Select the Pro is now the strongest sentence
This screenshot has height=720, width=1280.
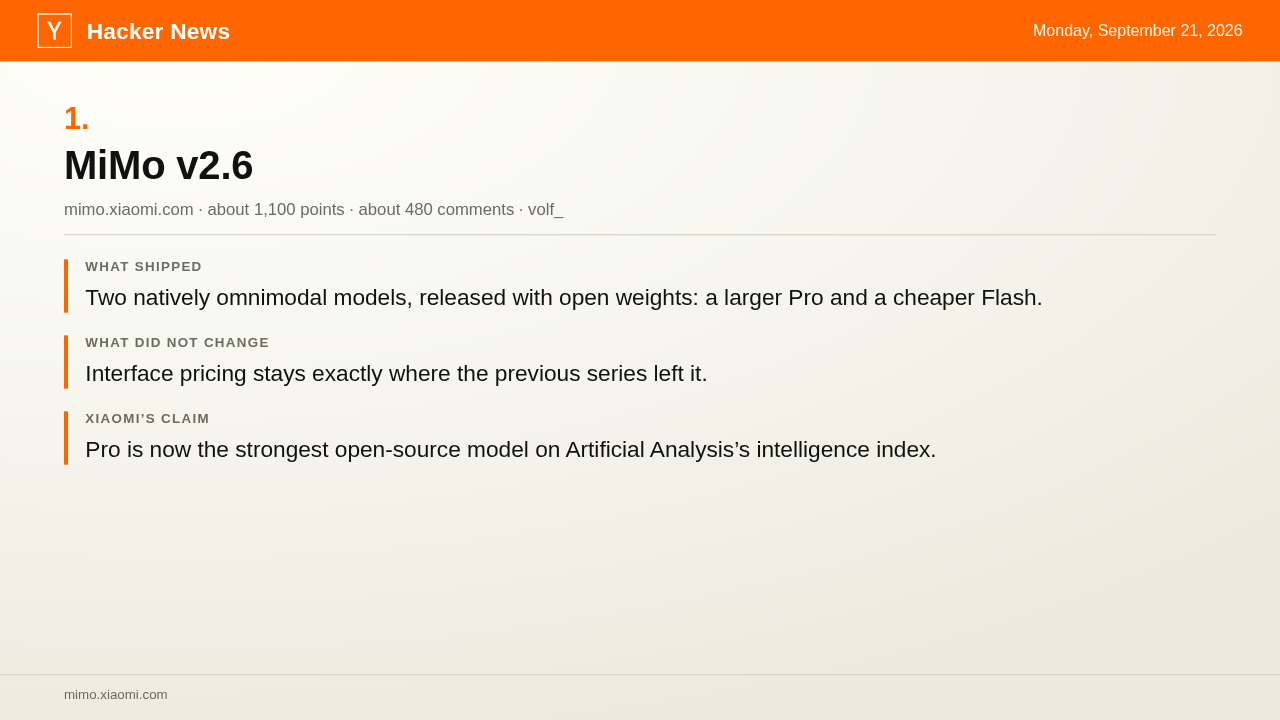(511, 450)
